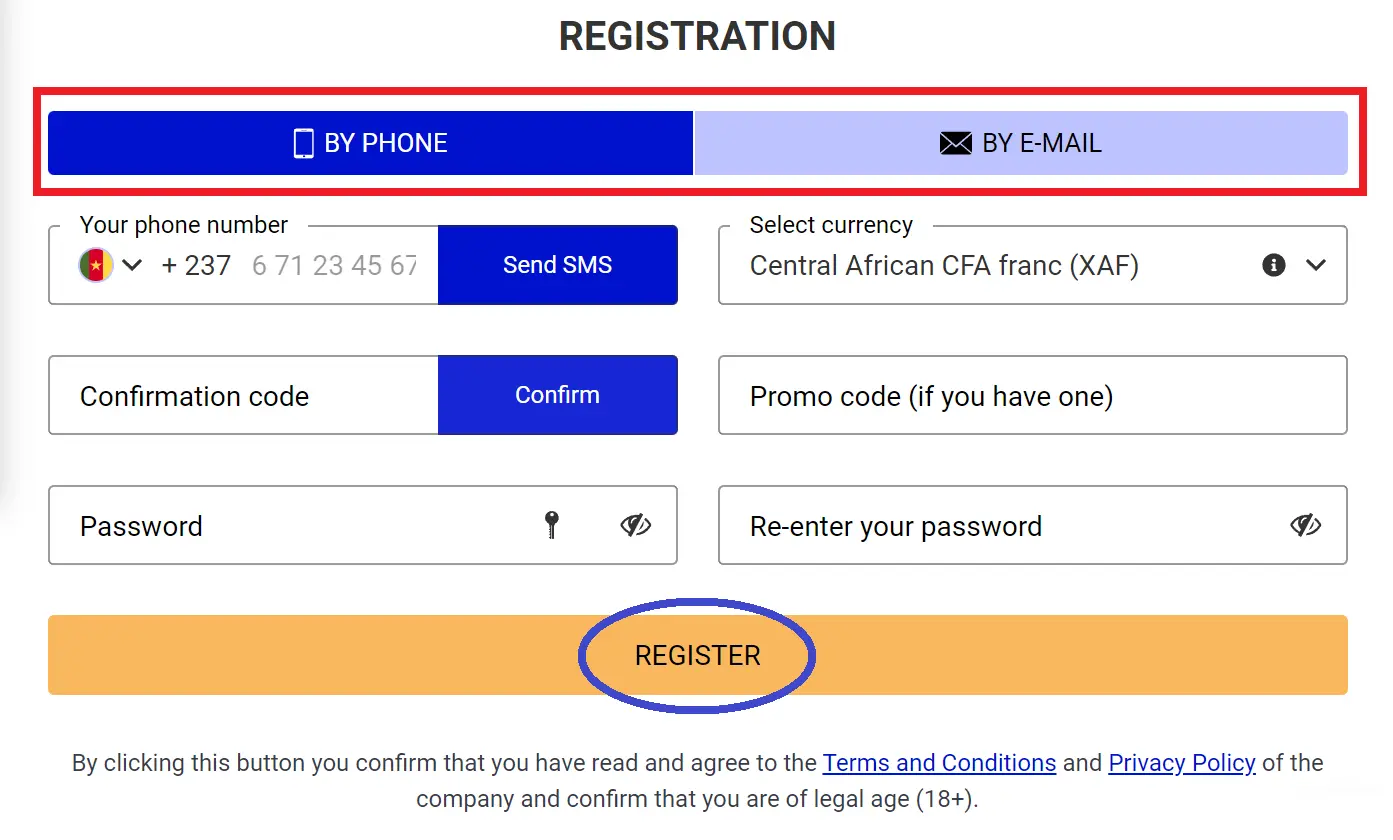Switch to the BY E-MAIL tab
Image resolution: width=1393 pixels, height=840 pixels.
[x=1019, y=143]
